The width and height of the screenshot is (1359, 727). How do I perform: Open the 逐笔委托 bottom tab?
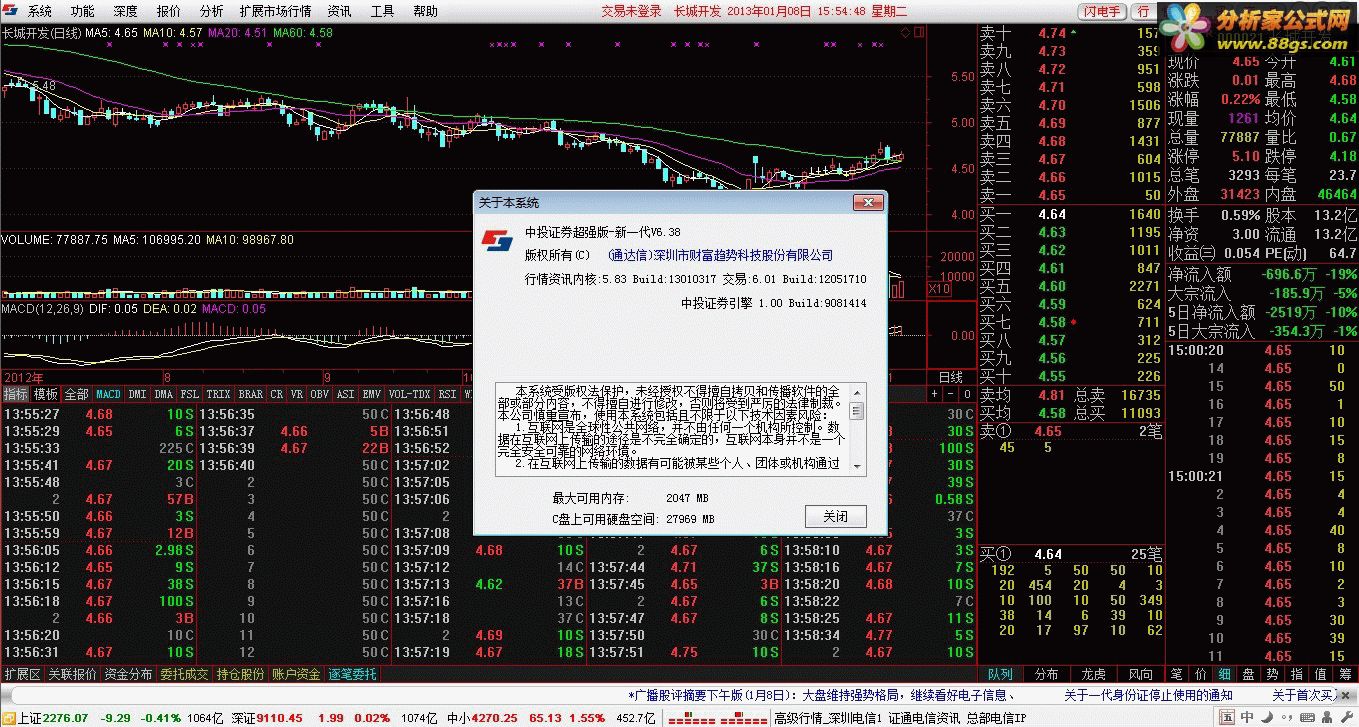[x=352, y=675]
